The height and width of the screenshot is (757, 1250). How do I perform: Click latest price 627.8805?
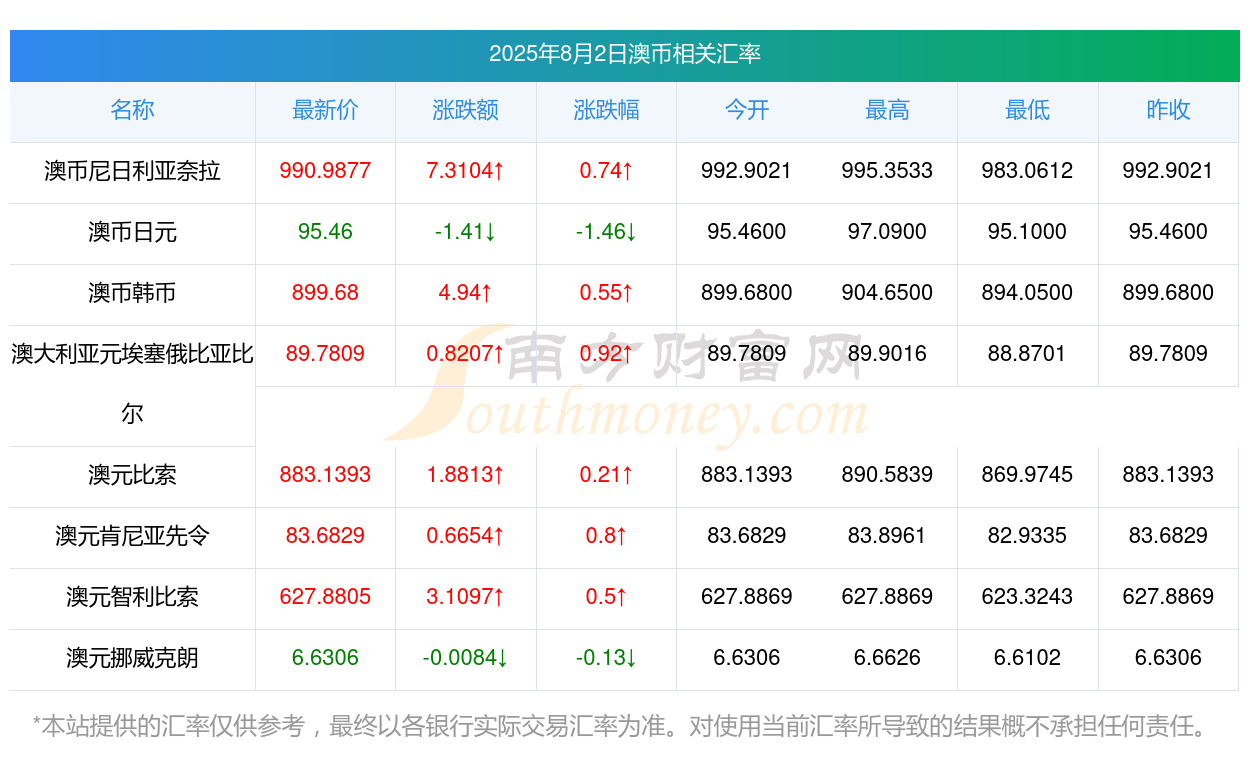[325, 597]
